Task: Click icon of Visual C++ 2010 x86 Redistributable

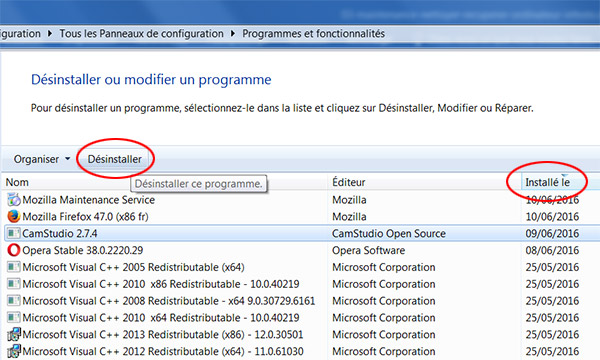Action: pos(14,284)
